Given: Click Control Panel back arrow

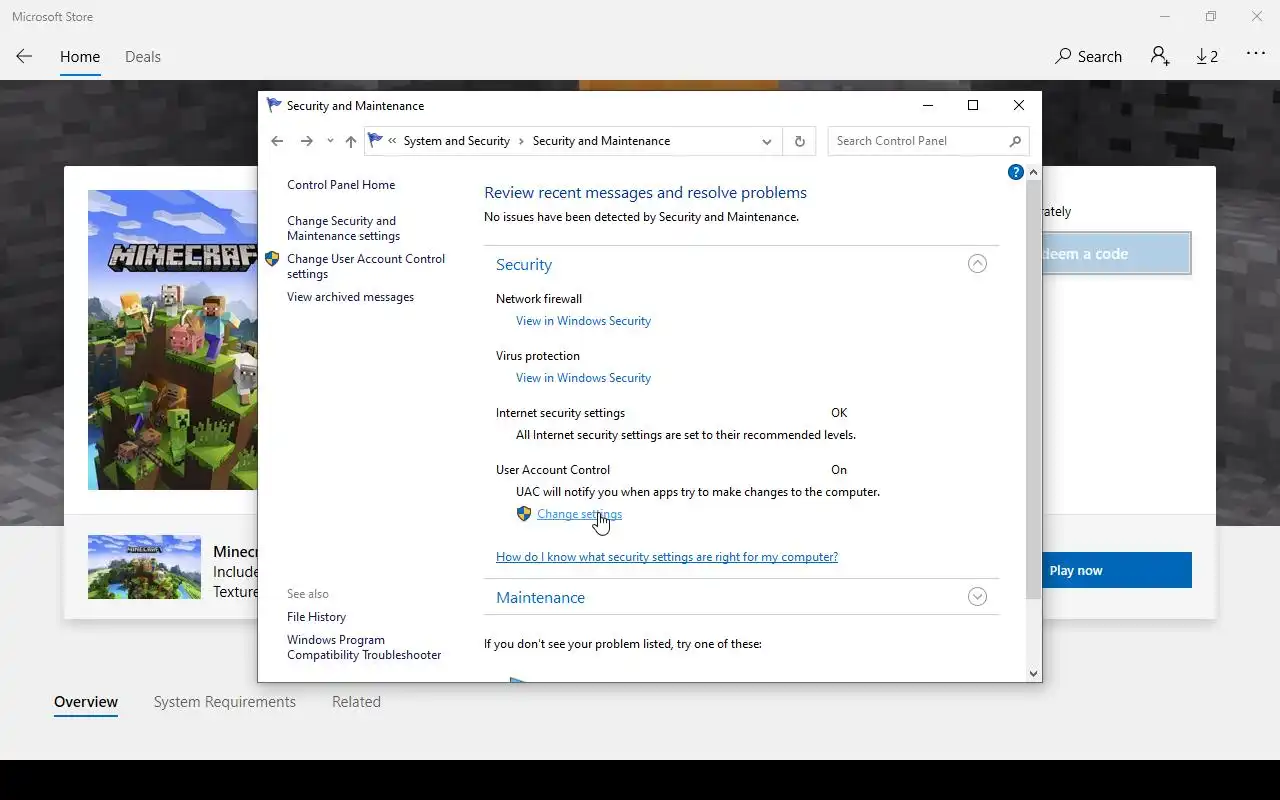Looking at the screenshot, I should pos(277,141).
